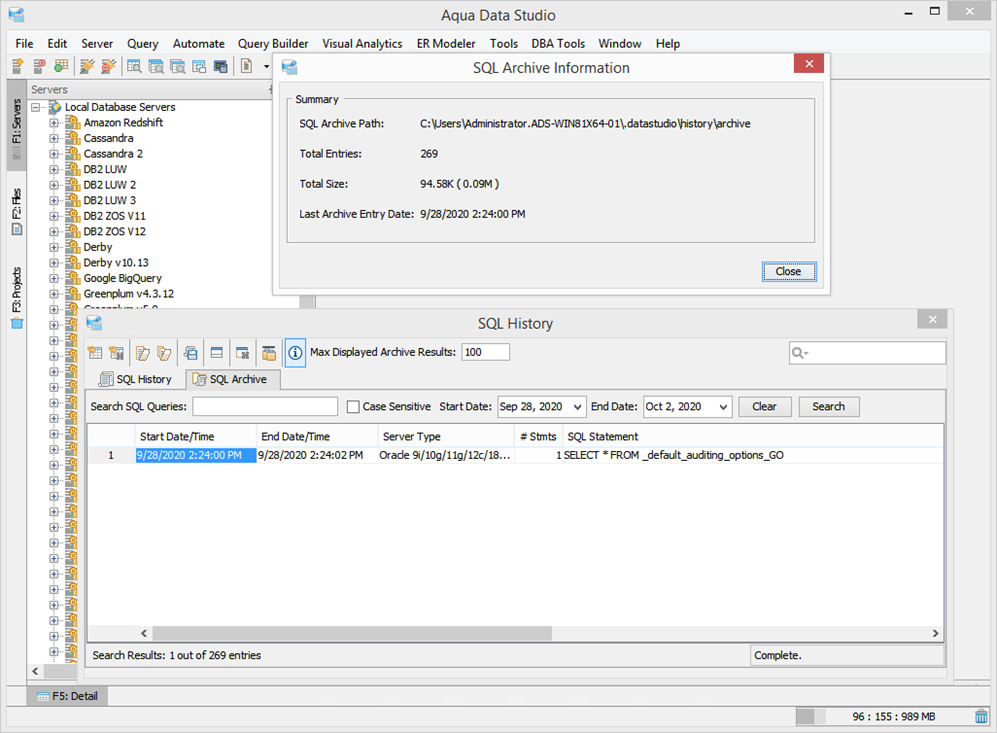Click the second query window magnifier icon

[156, 65]
